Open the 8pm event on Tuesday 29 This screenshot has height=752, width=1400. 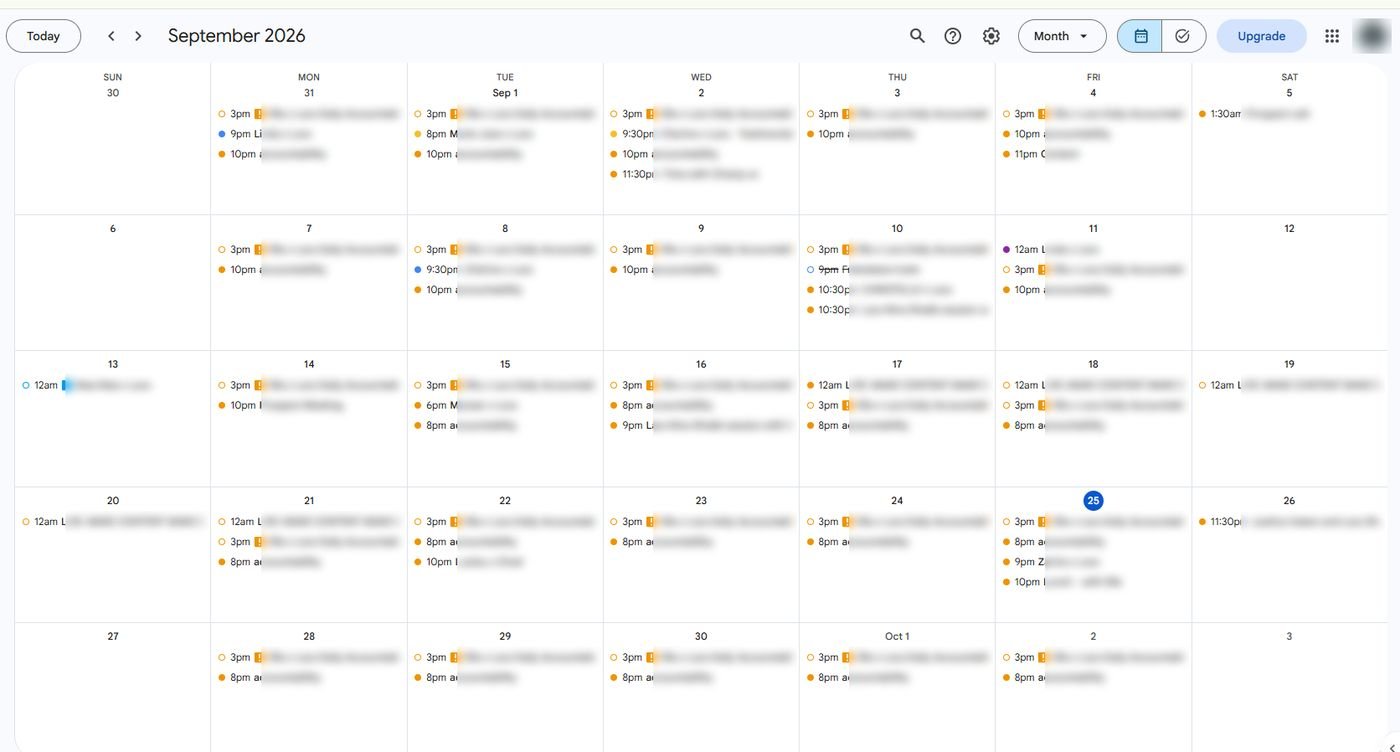(x=504, y=677)
